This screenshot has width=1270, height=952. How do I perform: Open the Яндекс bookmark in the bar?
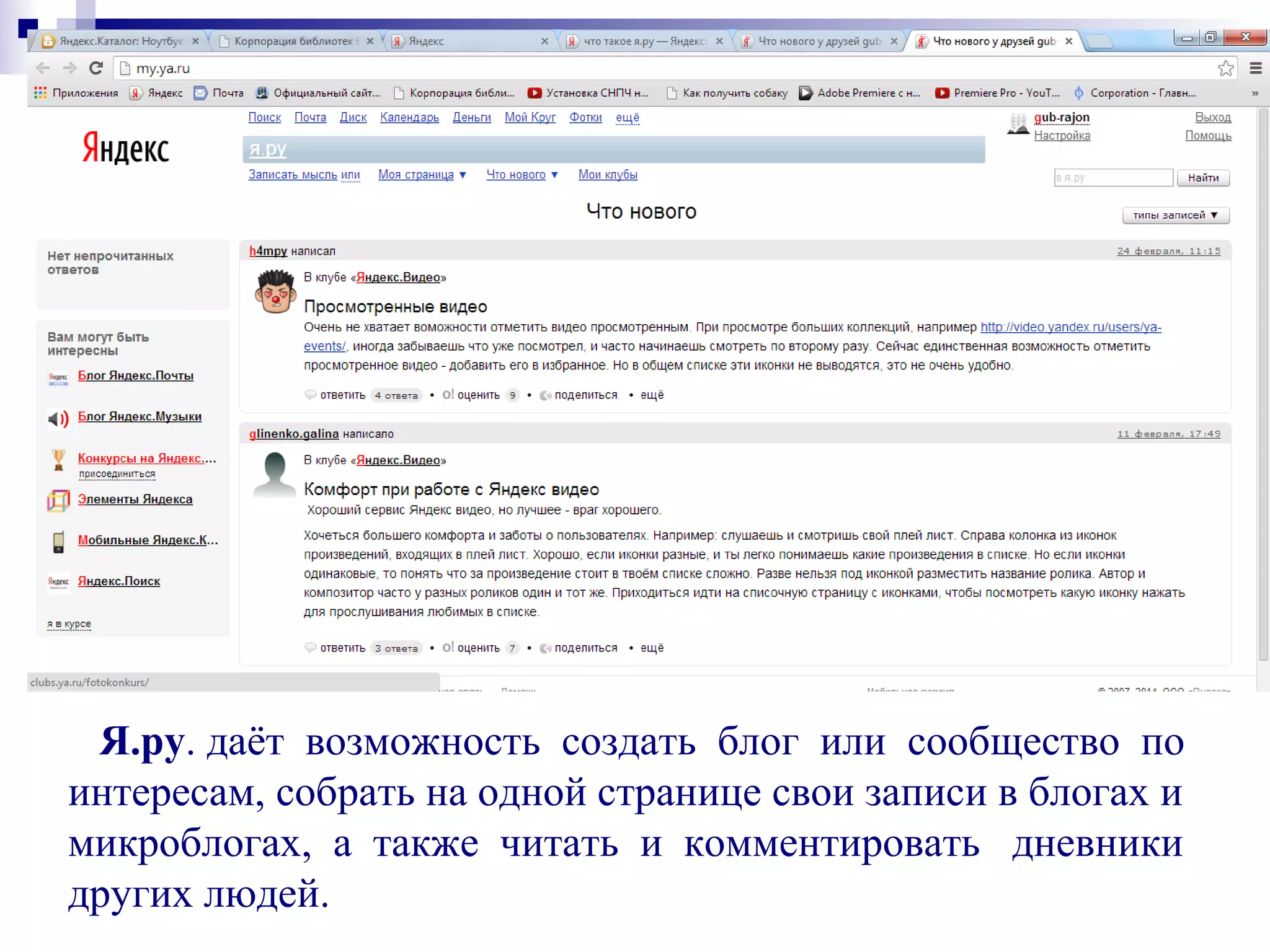[x=156, y=93]
